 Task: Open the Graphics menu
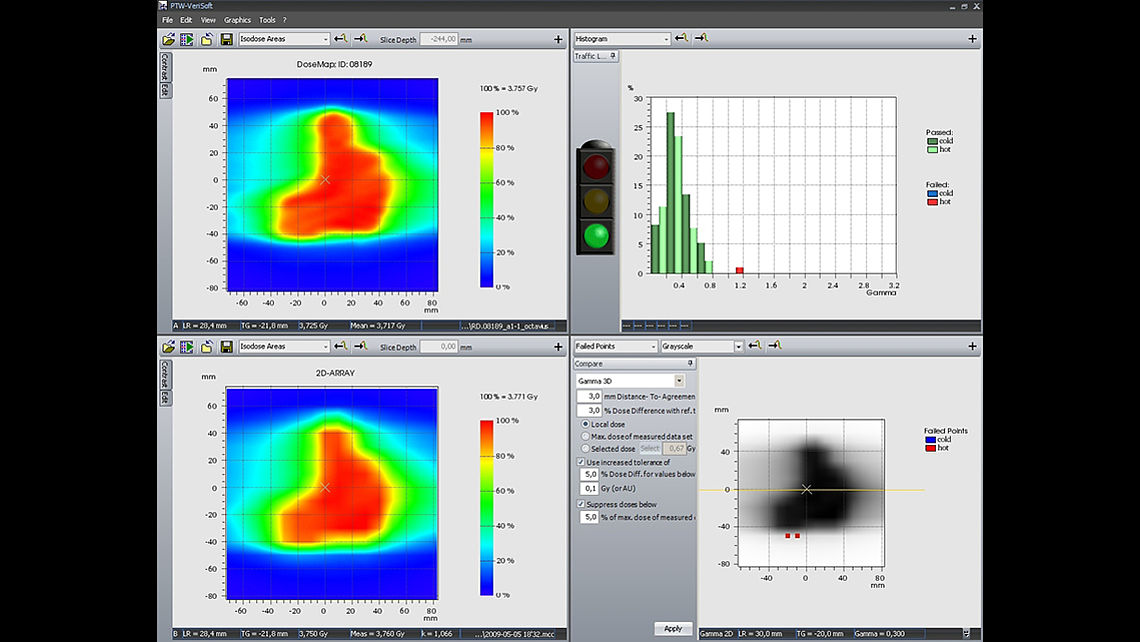click(x=237, y=20)
